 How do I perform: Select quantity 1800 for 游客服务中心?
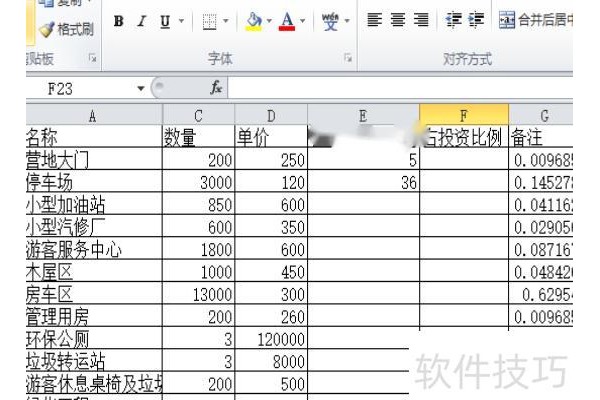pos(199,248)
